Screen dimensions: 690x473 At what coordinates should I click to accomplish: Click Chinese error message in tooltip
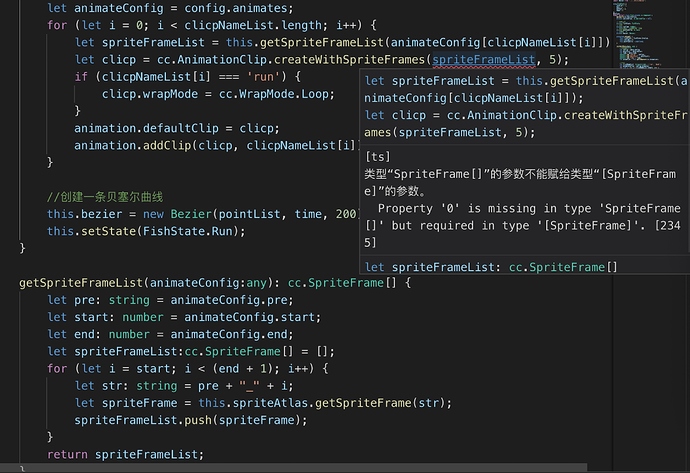click(x=520, y=182)
